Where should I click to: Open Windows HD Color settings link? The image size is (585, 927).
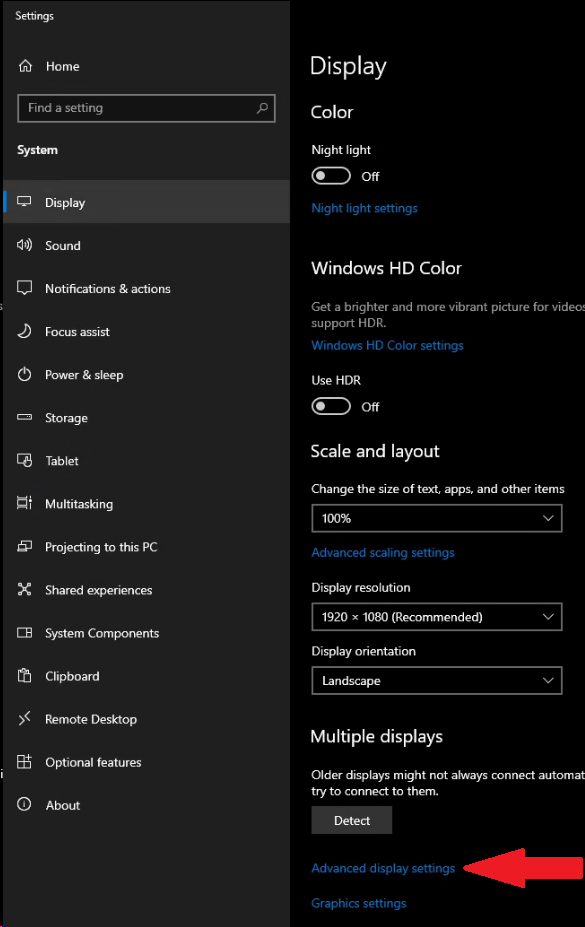(388, 345)
